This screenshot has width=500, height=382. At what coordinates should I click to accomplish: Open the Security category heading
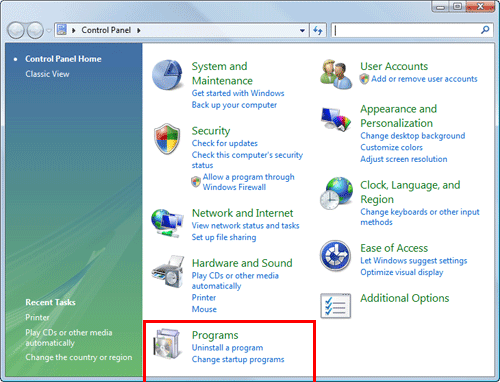211,131
